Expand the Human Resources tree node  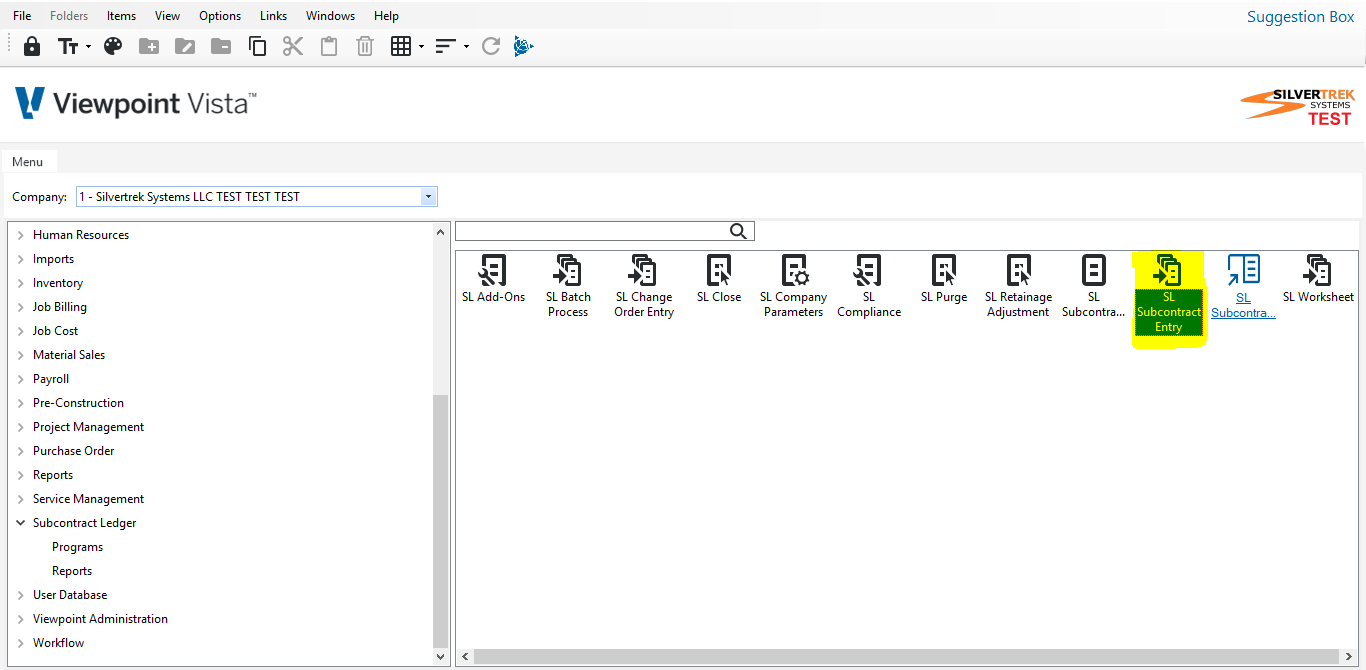click(21, 235)
